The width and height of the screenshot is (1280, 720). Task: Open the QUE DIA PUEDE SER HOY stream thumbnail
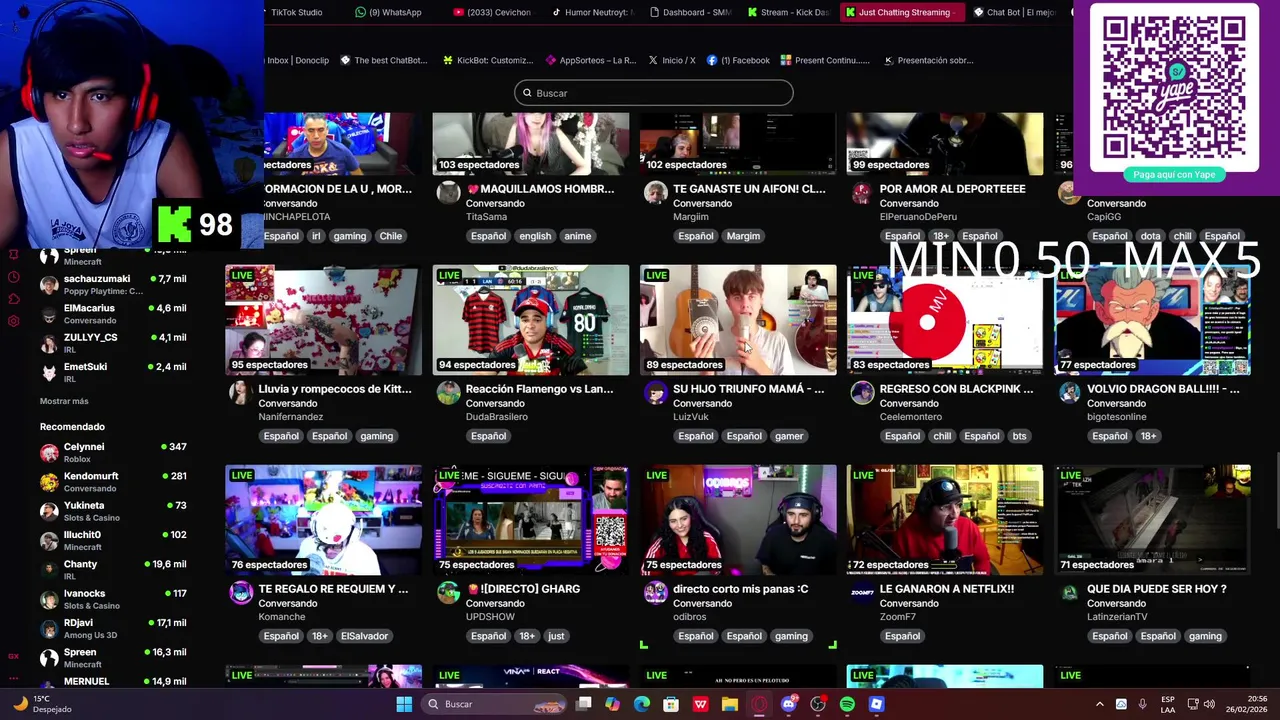[1152, 520]
